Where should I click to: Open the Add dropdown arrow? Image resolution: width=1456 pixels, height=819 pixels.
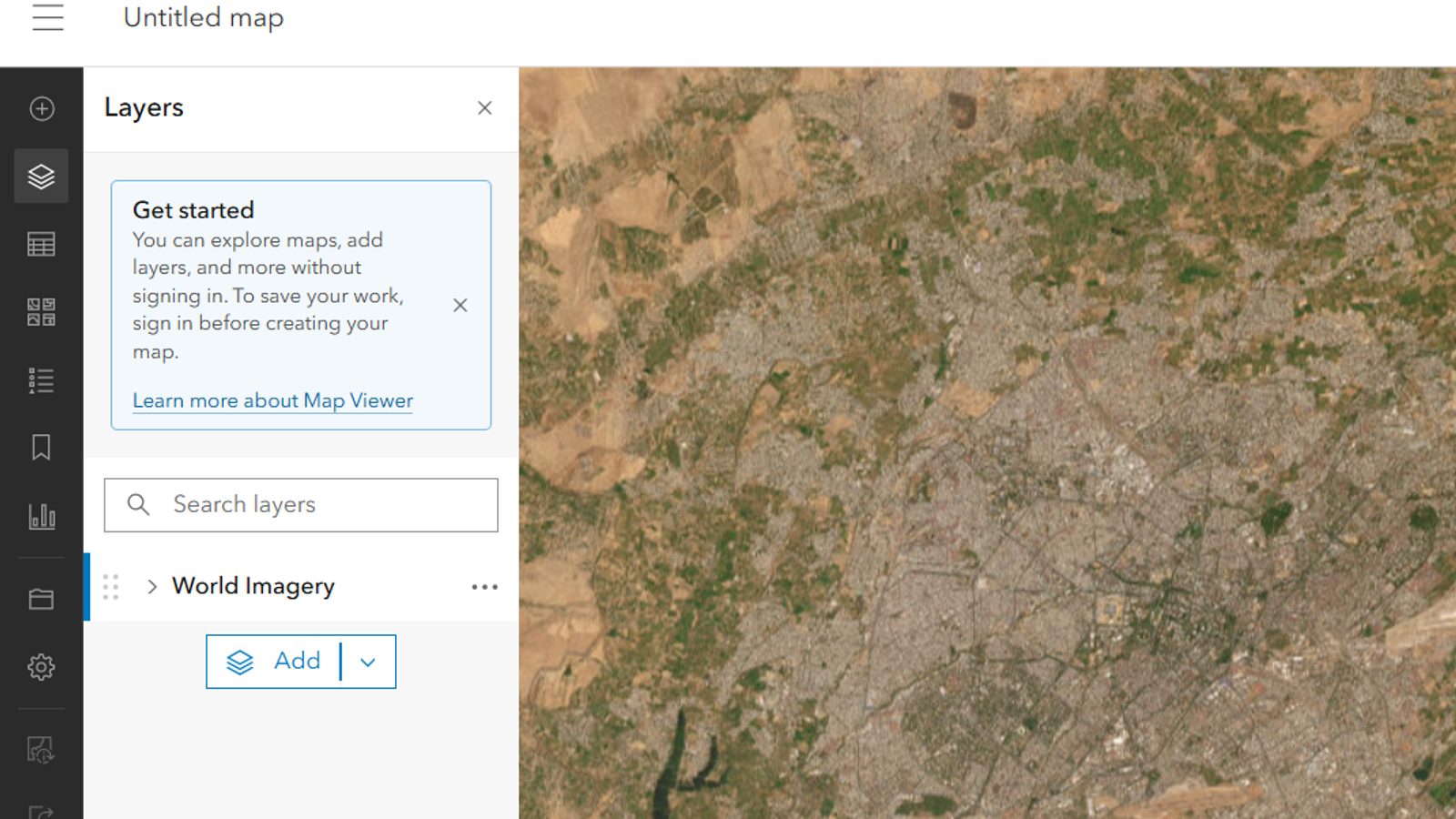(369, 662)
